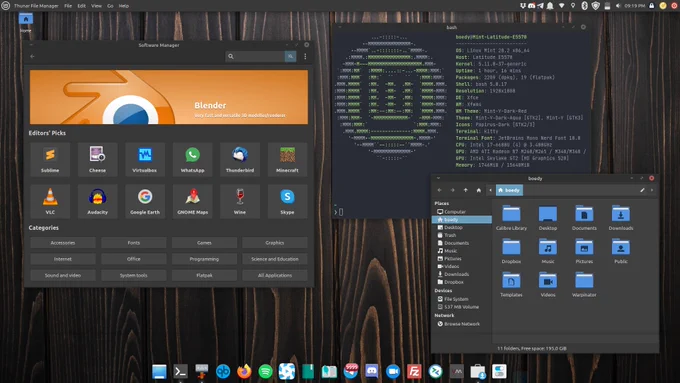Open the Cheese app tile
This screenshot has height=383, width=680.
click(97, 159)
